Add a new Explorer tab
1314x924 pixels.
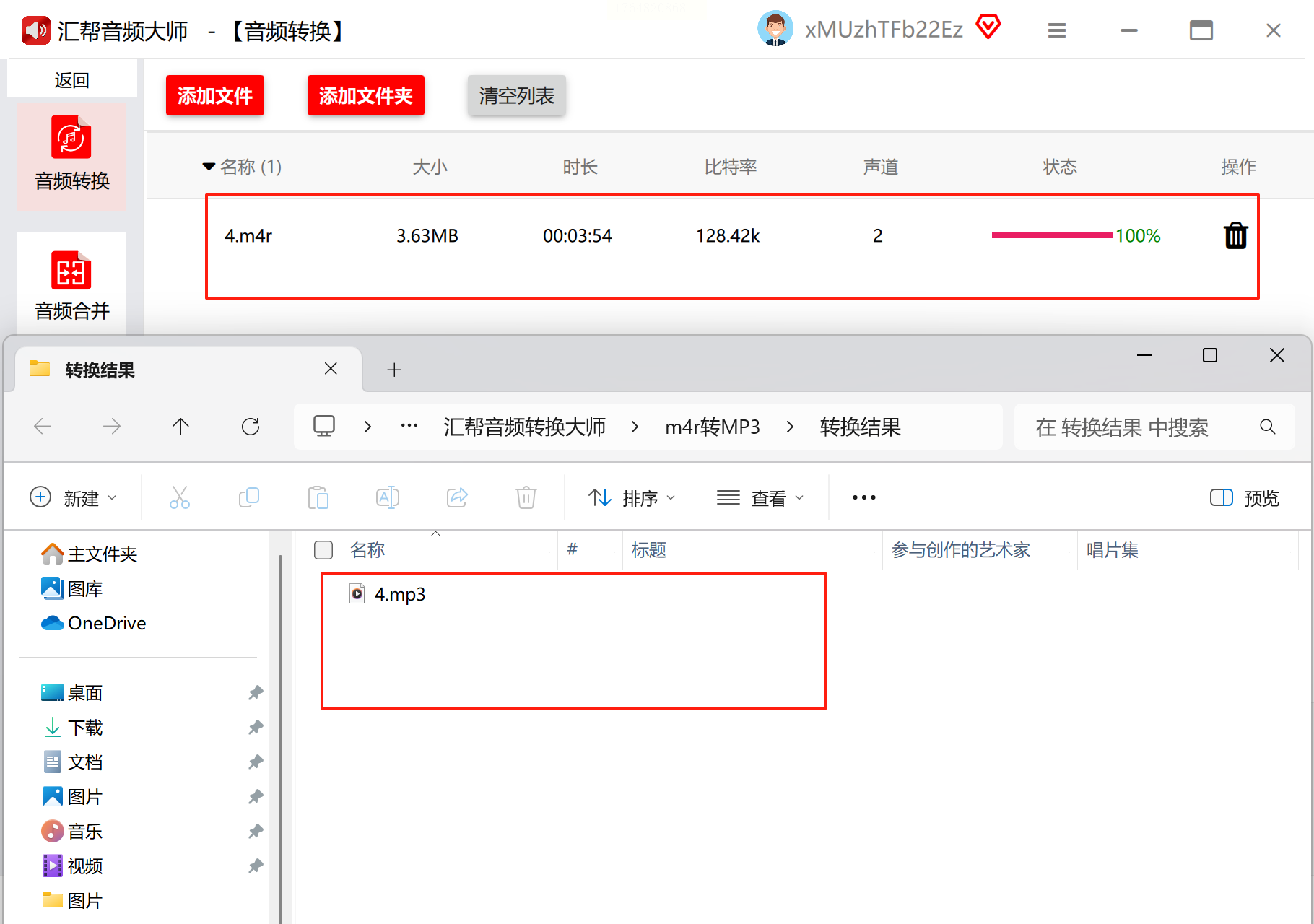394,370
